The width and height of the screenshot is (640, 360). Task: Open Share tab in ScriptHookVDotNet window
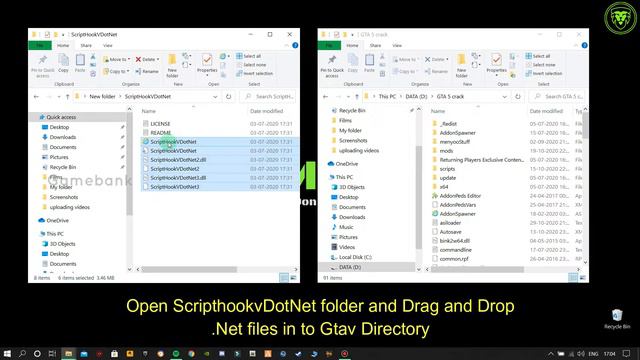pos(86,45)
